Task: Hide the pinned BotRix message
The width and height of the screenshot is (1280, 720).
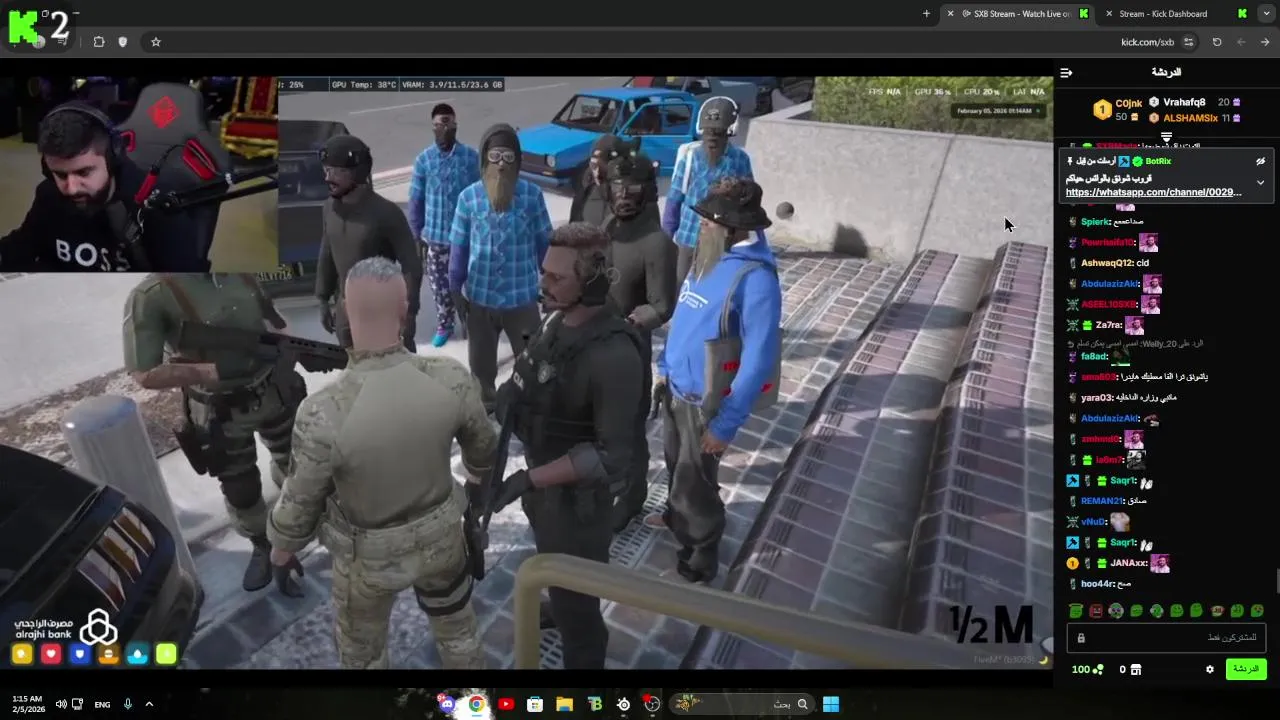Action: tap(1260, 161)
